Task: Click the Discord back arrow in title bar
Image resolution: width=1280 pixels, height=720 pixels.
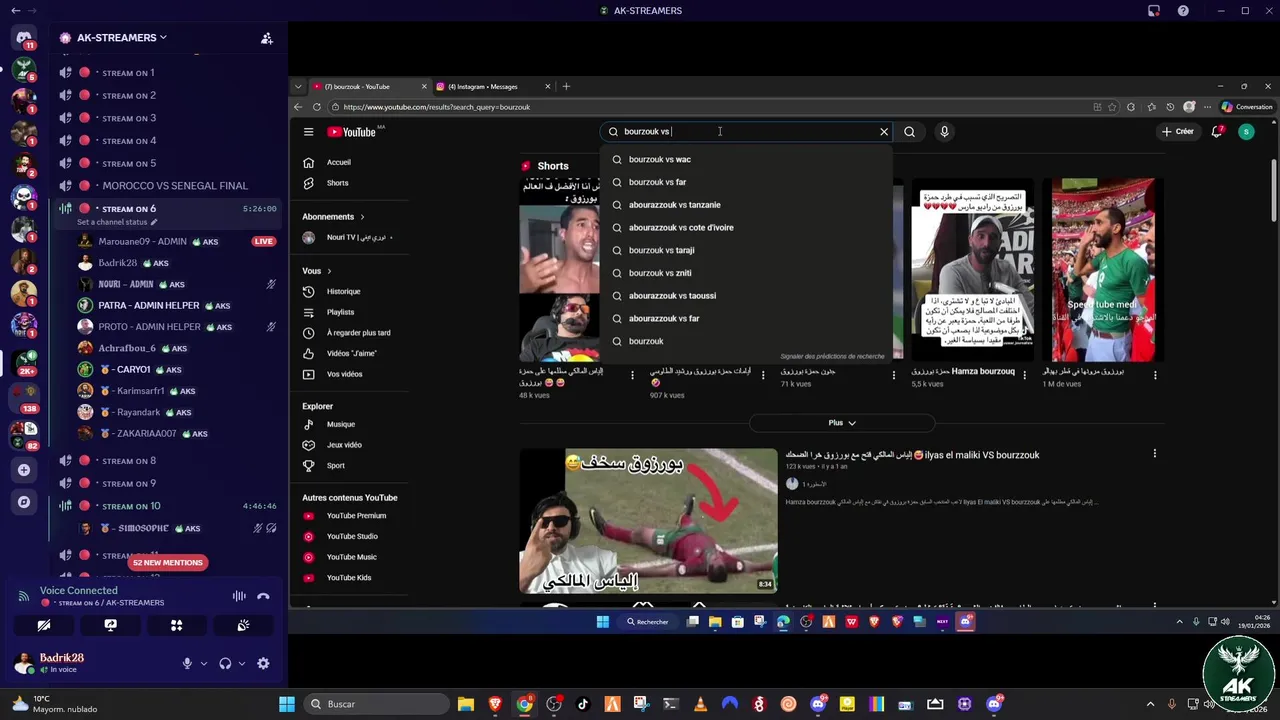Action: coord(15,11)
